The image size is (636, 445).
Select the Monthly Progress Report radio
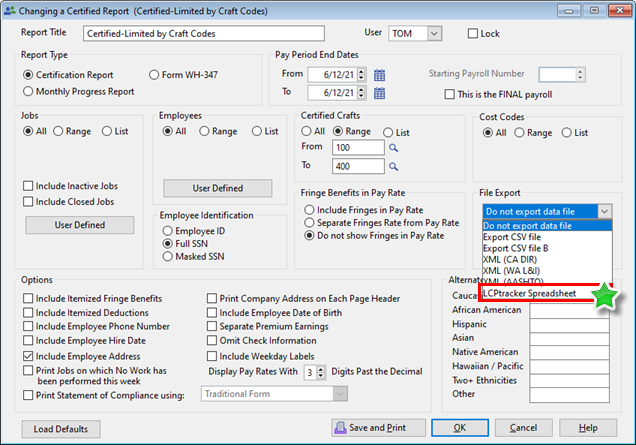[27, 92]
